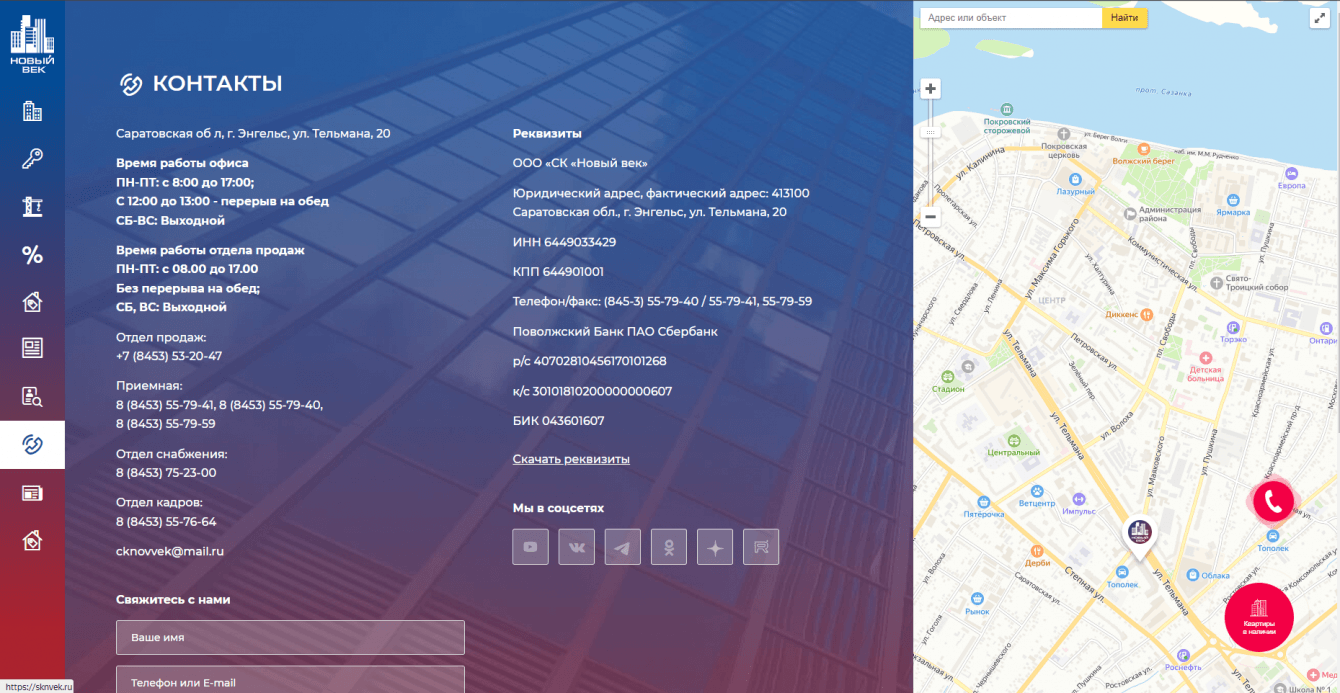Click the cknovvek@mail.ru email address
The height and width of the screenshot is (693, 1340).
[170, 551]
